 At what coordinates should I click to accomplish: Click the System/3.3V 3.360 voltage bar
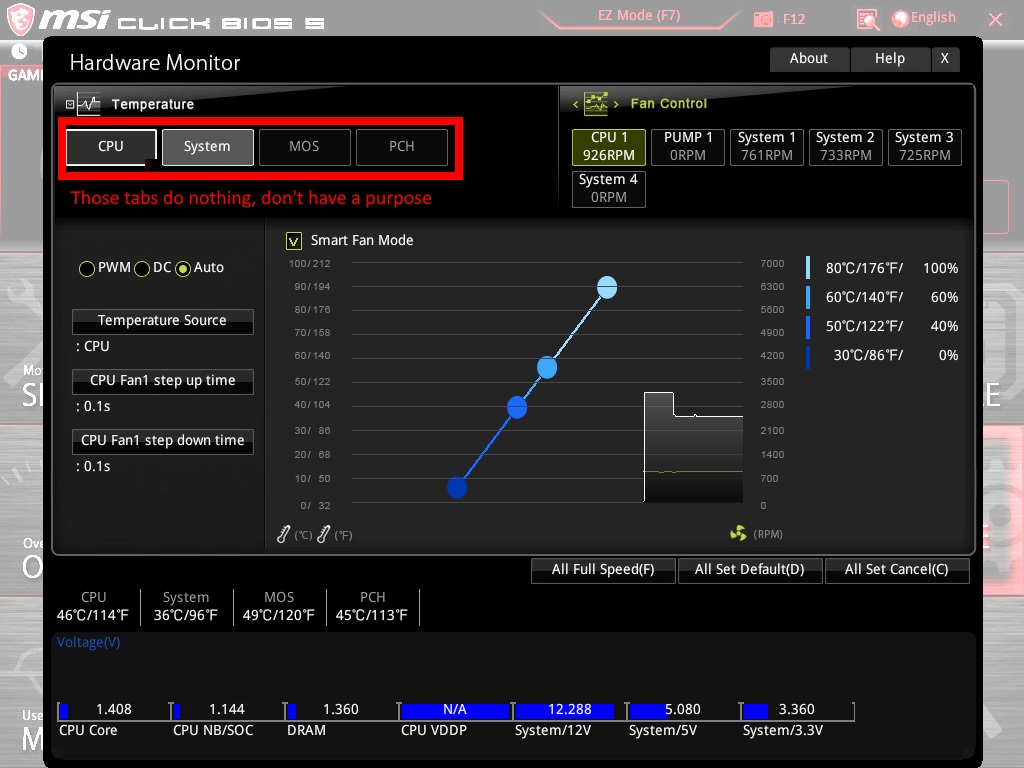pos(797,711)
